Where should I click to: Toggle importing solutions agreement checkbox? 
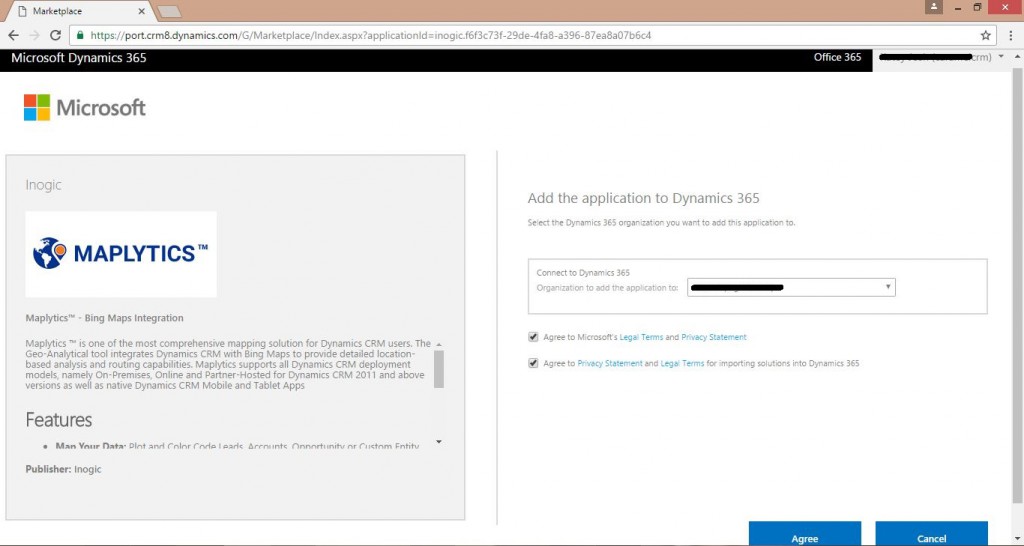533,363
